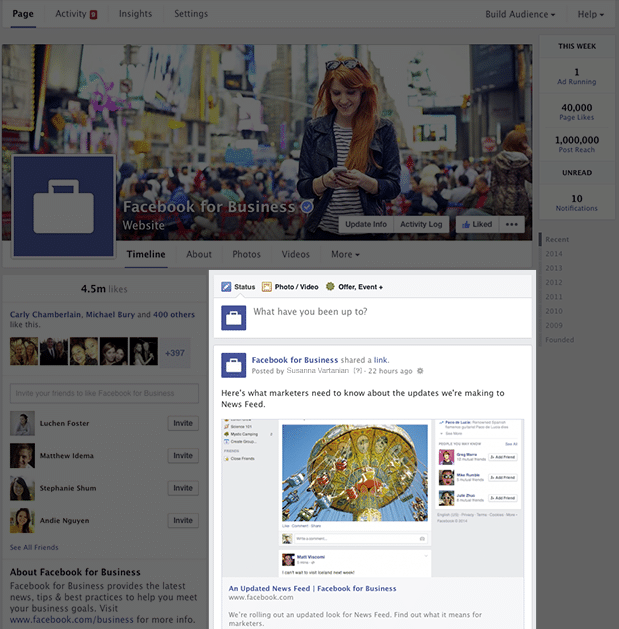Click the 'What have you been up to?' field
Viewport: 619px width, 629px height.
pyautogui.click(x=390, y=312)
